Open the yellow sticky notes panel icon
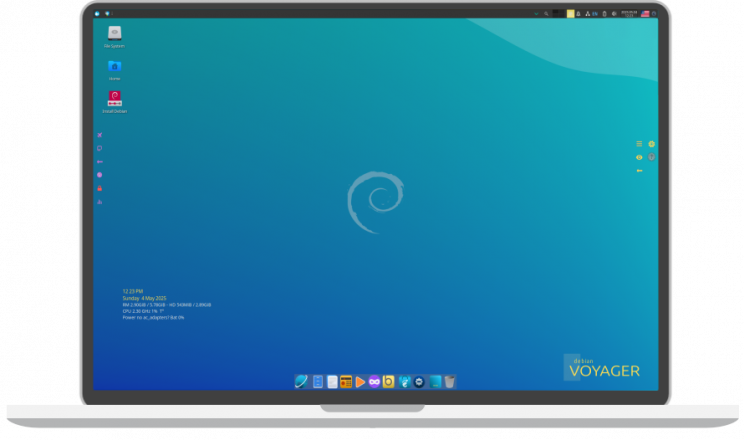This screenshot has height=440, width=744. (x=570, y=14)
